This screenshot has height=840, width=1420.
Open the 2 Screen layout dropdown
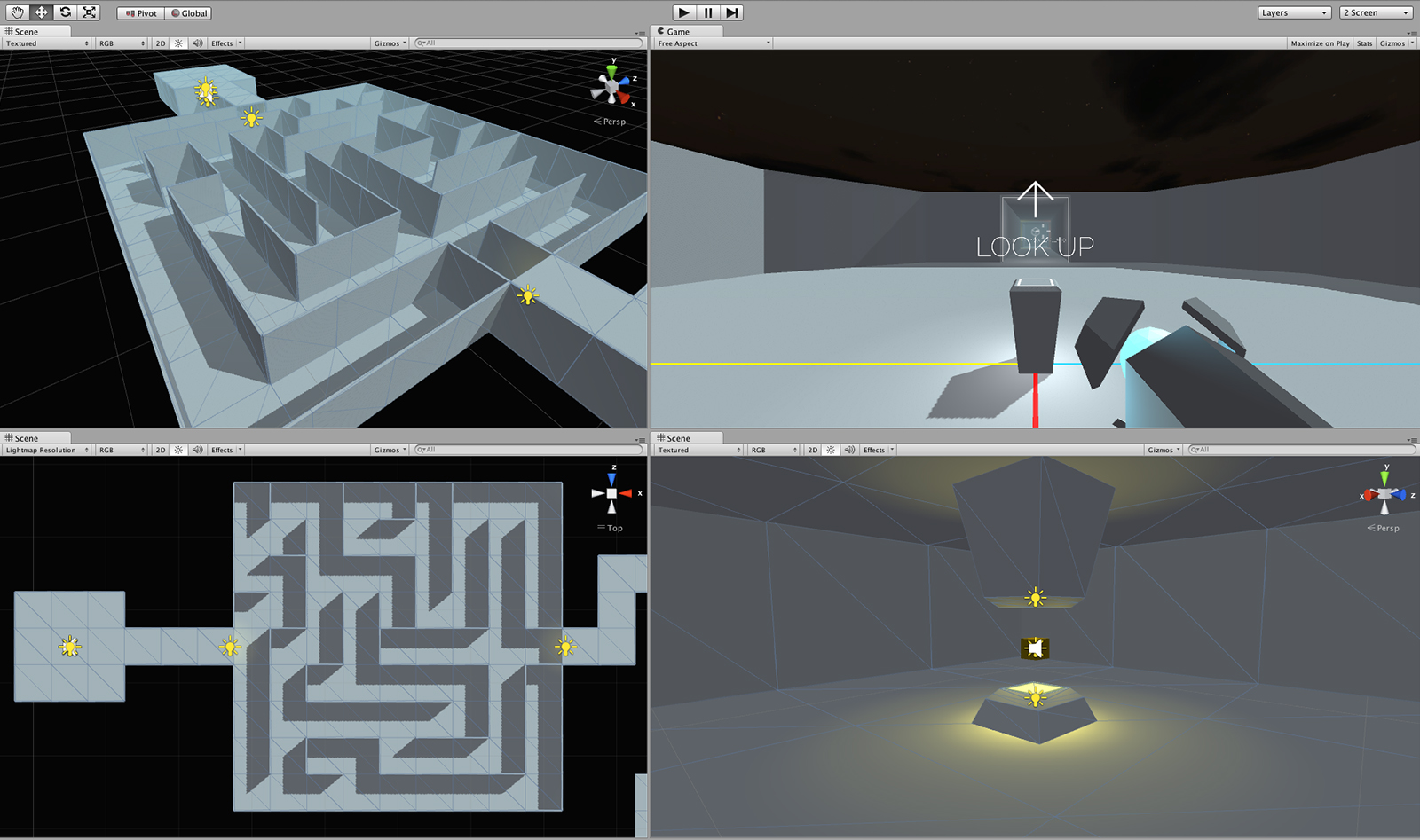point(1376,12)
